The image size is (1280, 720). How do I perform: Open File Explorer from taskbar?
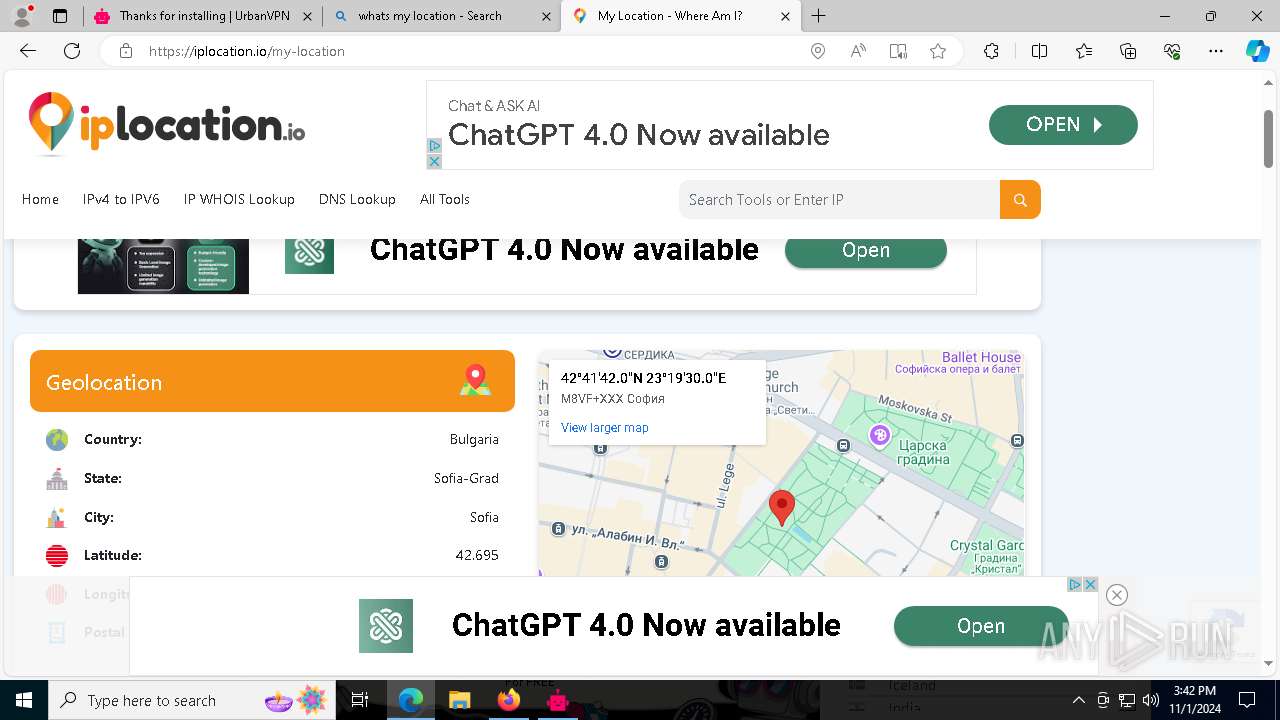click(459, 700)
